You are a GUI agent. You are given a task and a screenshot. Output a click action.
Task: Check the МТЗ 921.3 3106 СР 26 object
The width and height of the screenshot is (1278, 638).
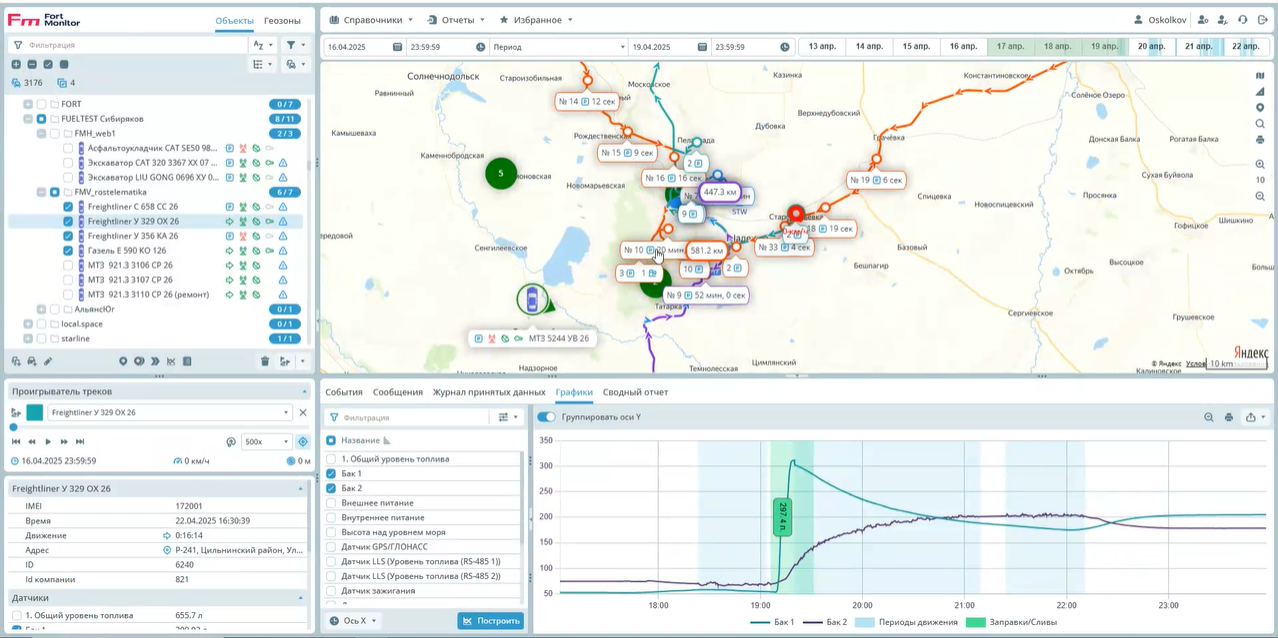coord(68,265)
